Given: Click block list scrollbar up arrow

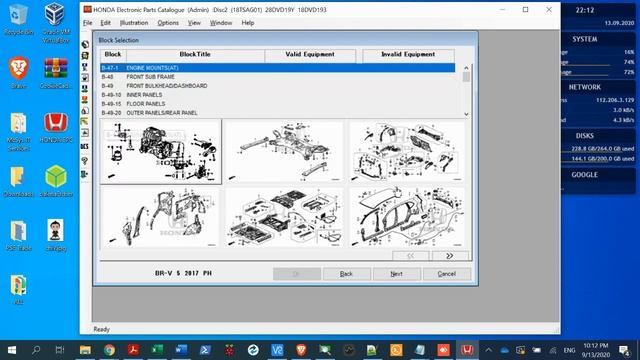Looking at the screenshot, I should (466, 68).
